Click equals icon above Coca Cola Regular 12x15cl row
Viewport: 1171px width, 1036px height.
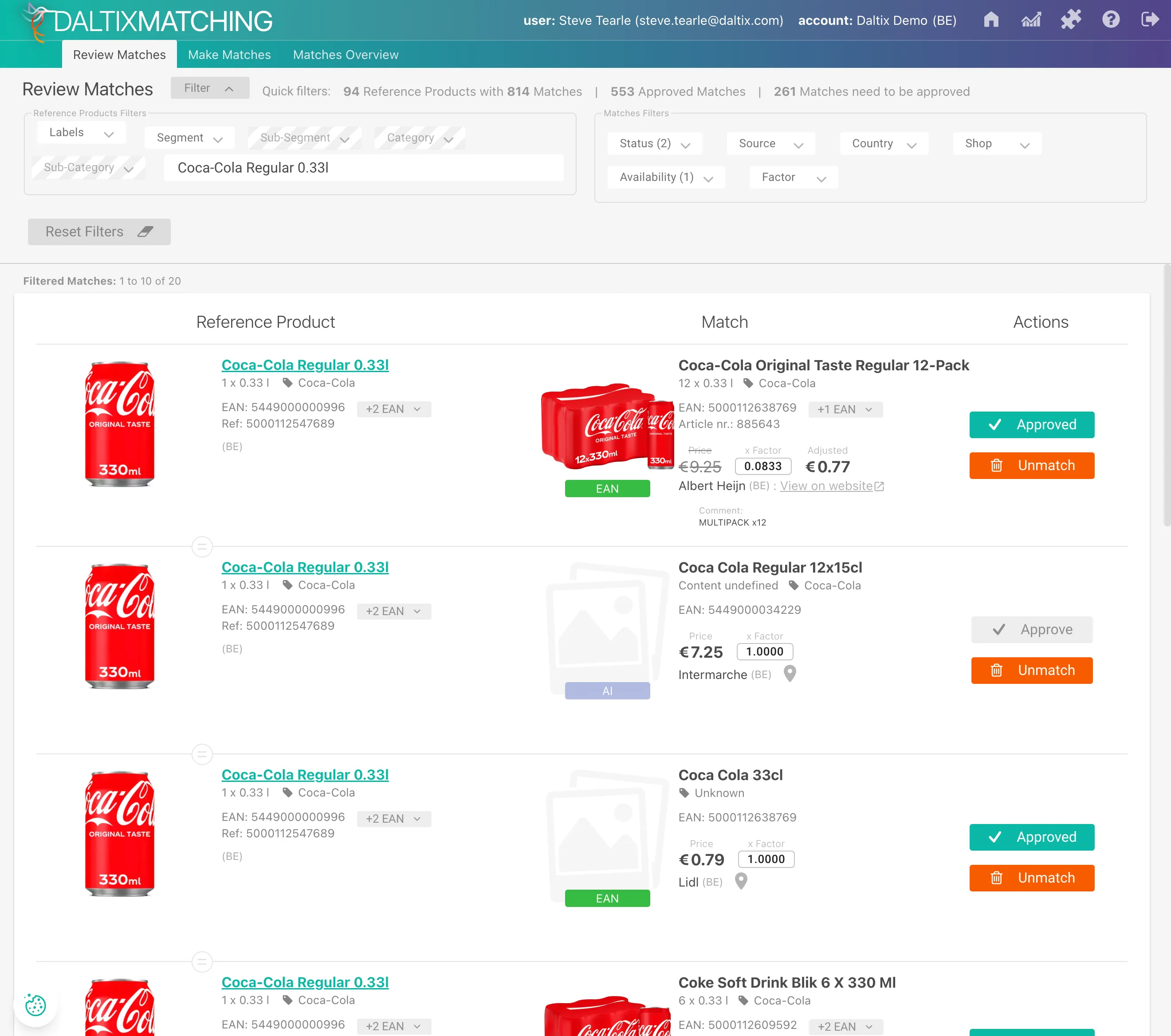tap(202, 547)
